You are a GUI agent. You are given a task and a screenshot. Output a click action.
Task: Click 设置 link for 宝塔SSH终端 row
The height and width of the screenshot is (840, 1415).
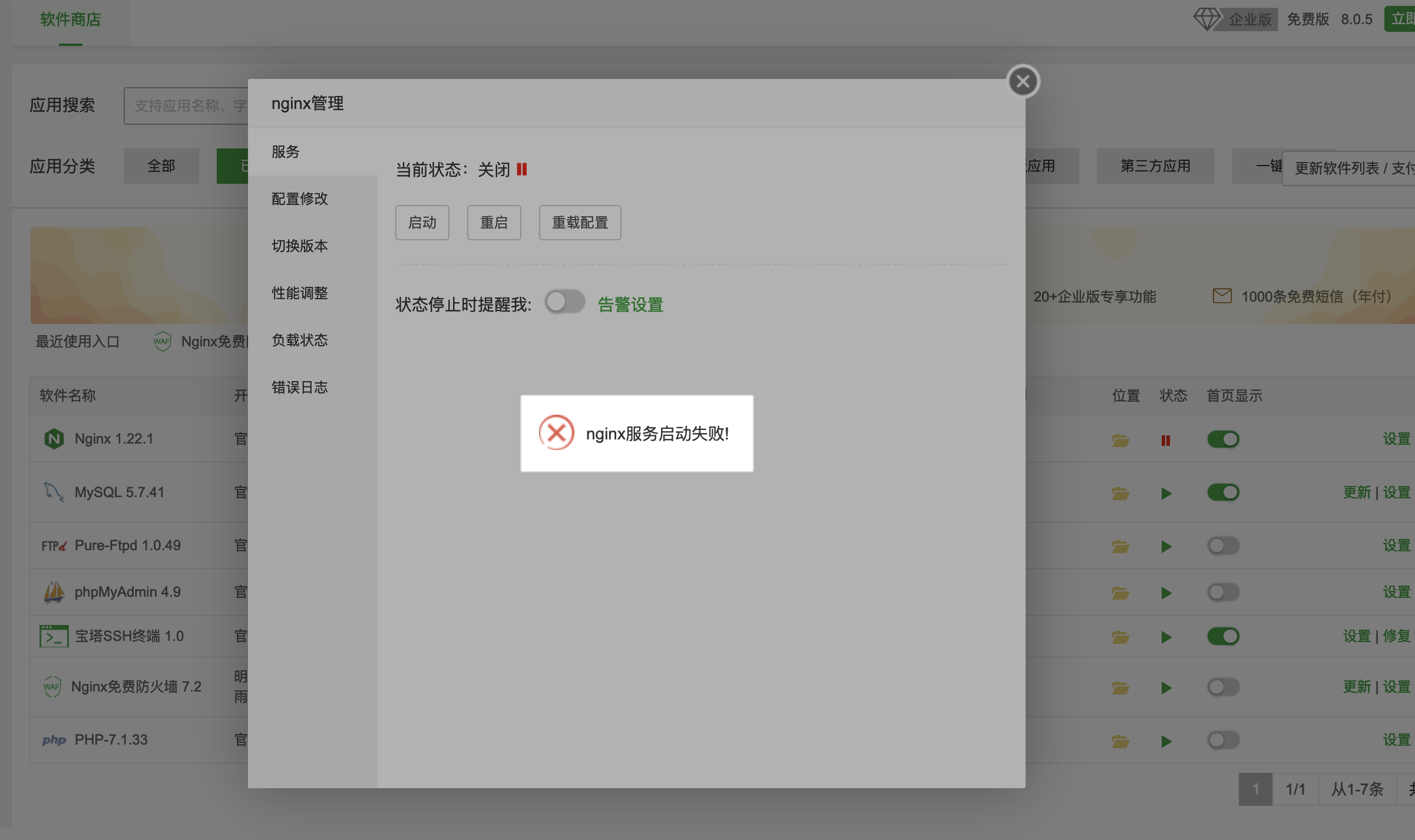[x=1357, y=636]
